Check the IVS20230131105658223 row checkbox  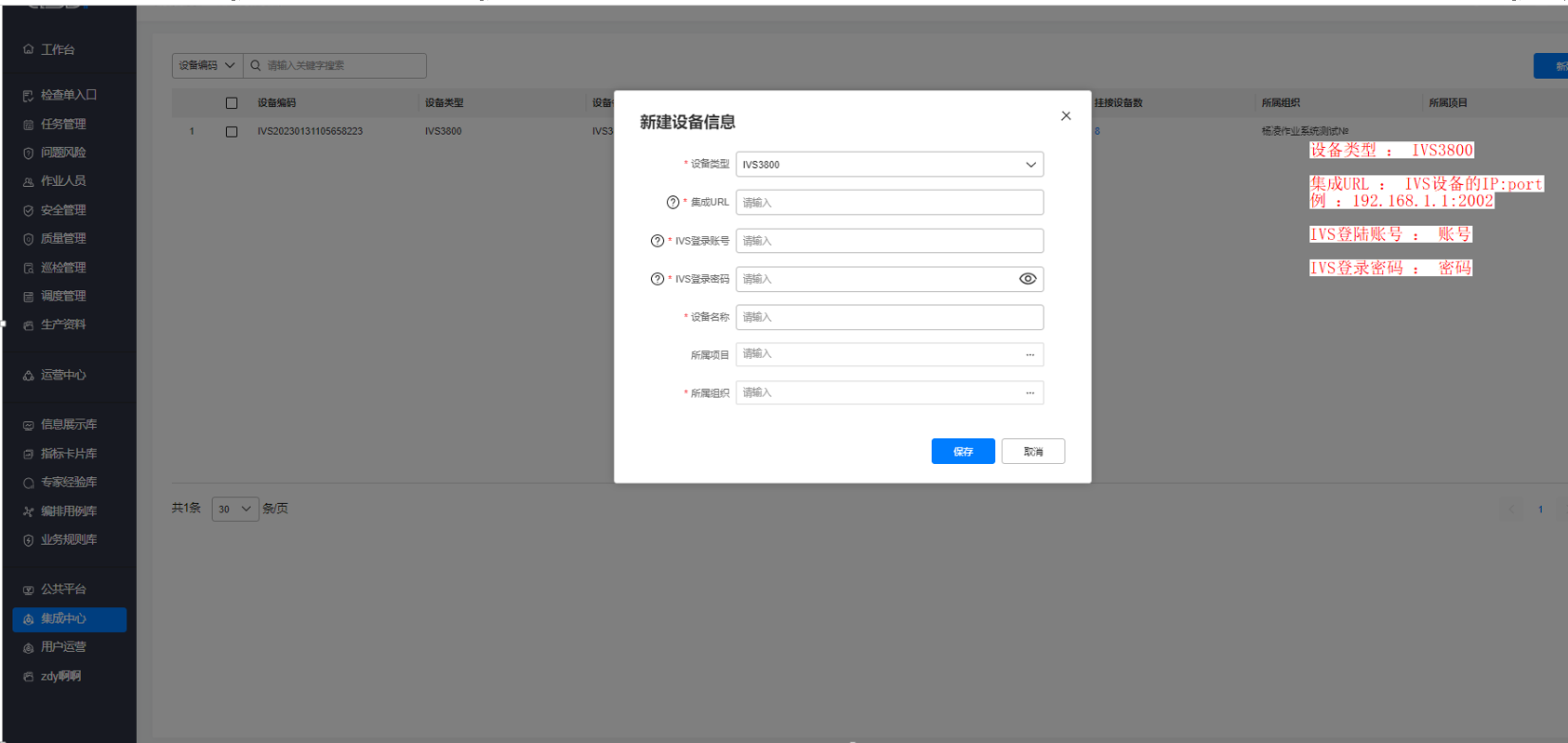tap(232, 132)
